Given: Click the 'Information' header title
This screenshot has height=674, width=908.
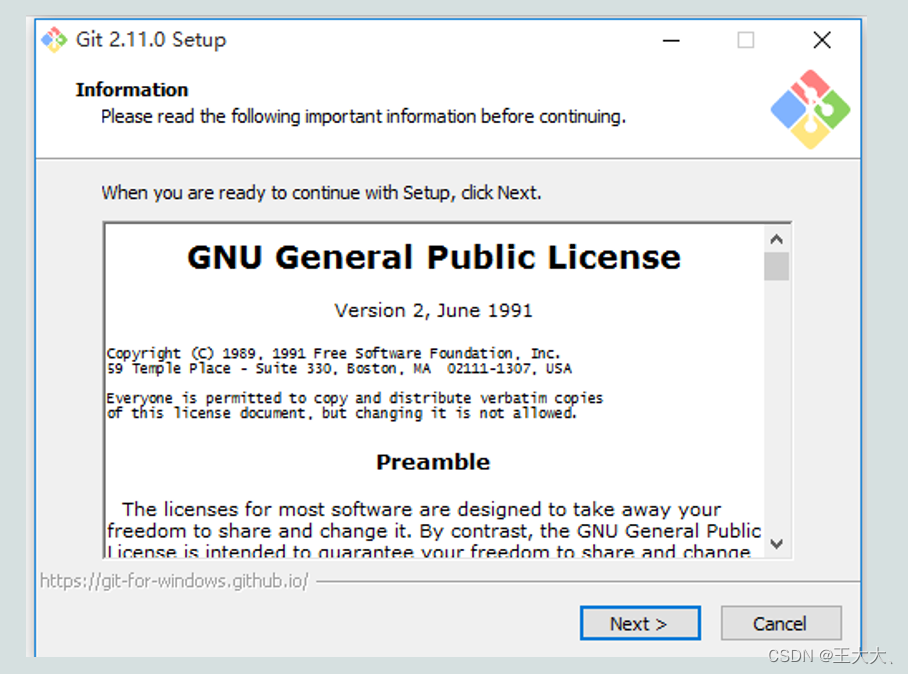Looking at the screenshot, I should click(x=132, y=90).
